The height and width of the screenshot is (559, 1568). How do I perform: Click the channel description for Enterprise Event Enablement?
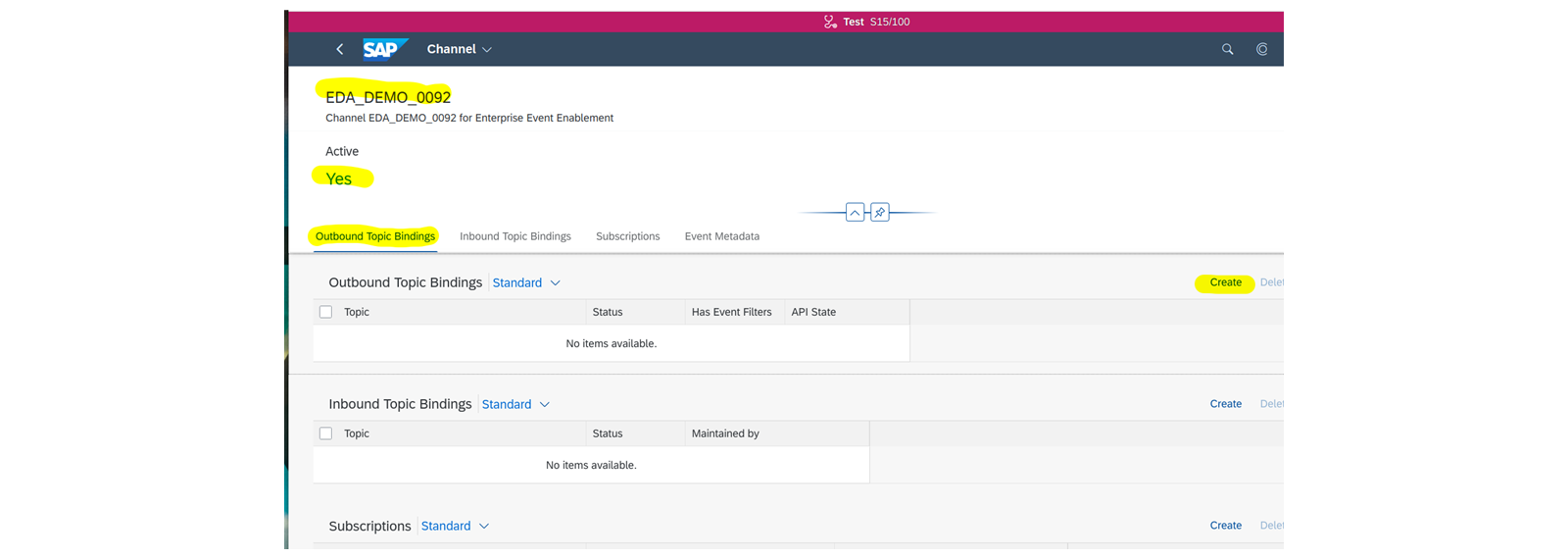(469, 118)
